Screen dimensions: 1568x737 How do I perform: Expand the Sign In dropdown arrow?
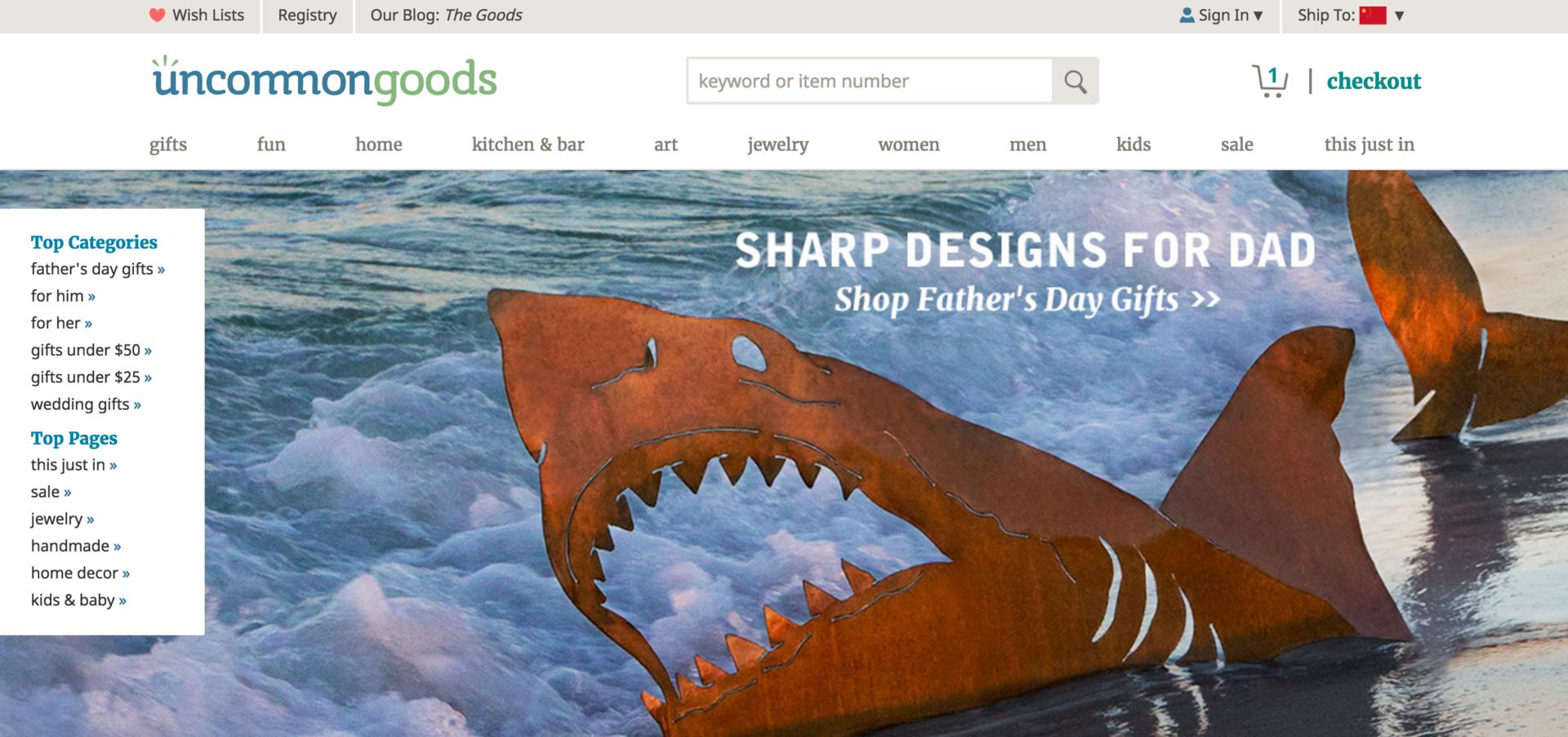(1258, 16)
